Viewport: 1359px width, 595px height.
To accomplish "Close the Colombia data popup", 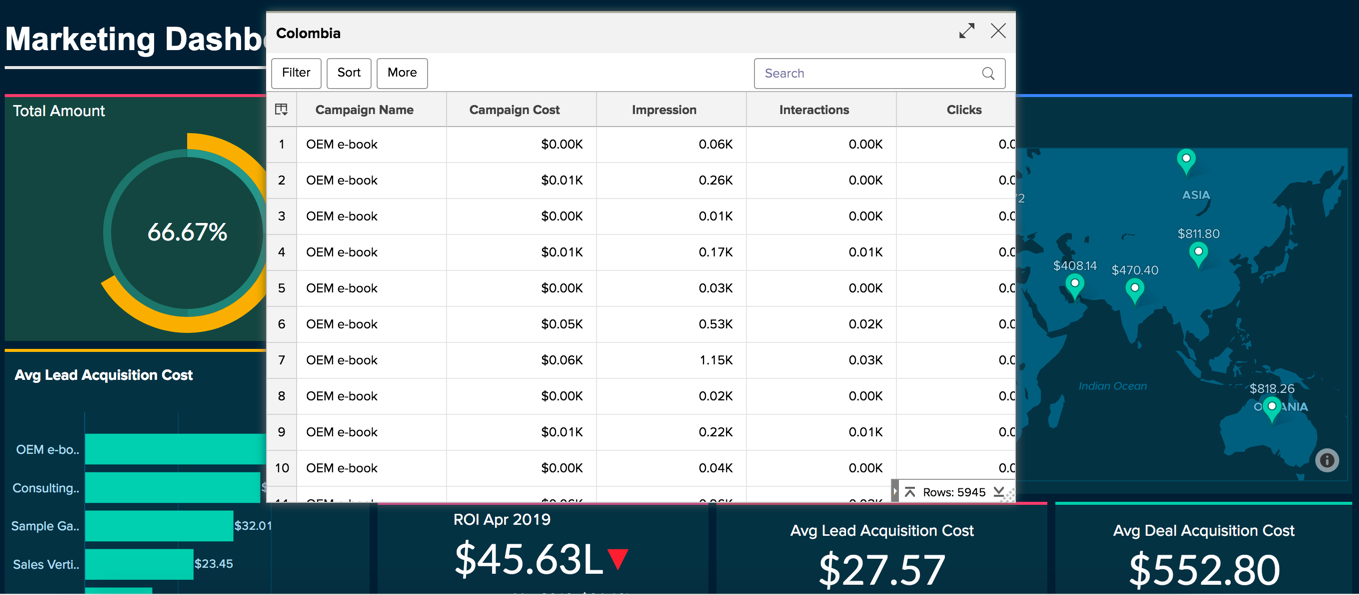I will tap(998, 32).
